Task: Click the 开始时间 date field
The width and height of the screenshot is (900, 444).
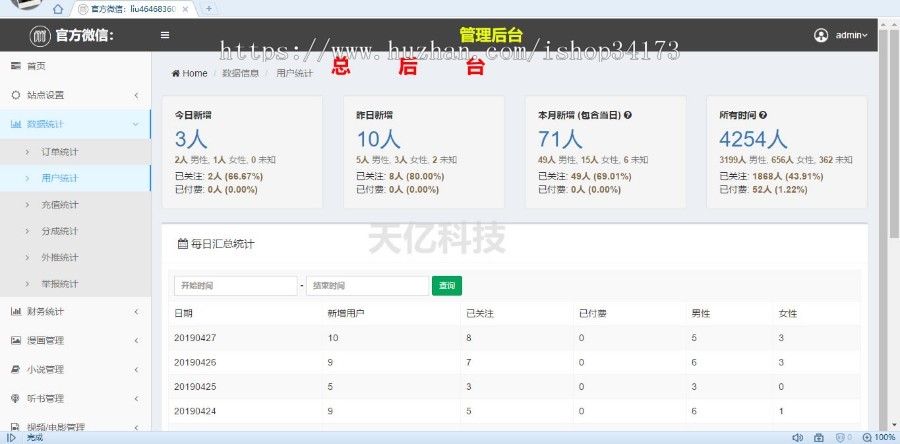Action: [235, 286]
